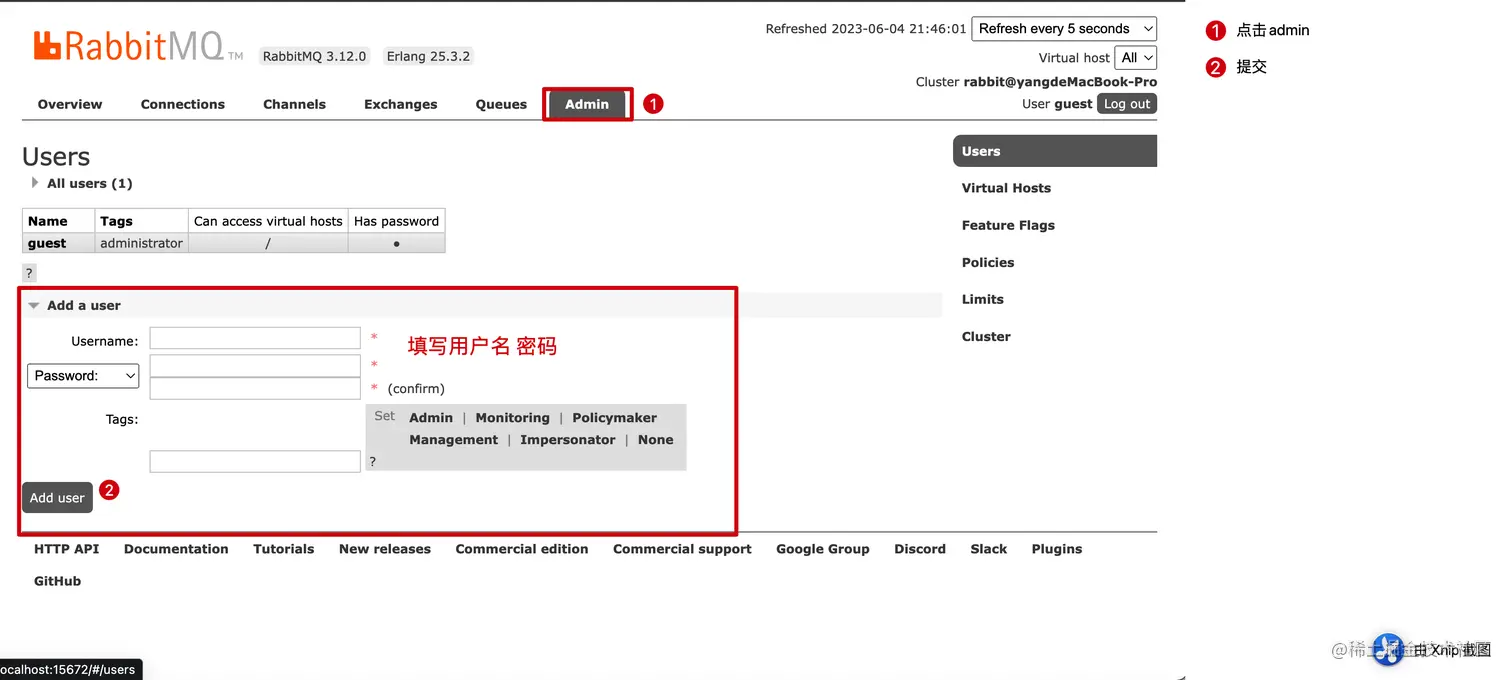Click the RabbitMQ logo

[x=138, y=46]
